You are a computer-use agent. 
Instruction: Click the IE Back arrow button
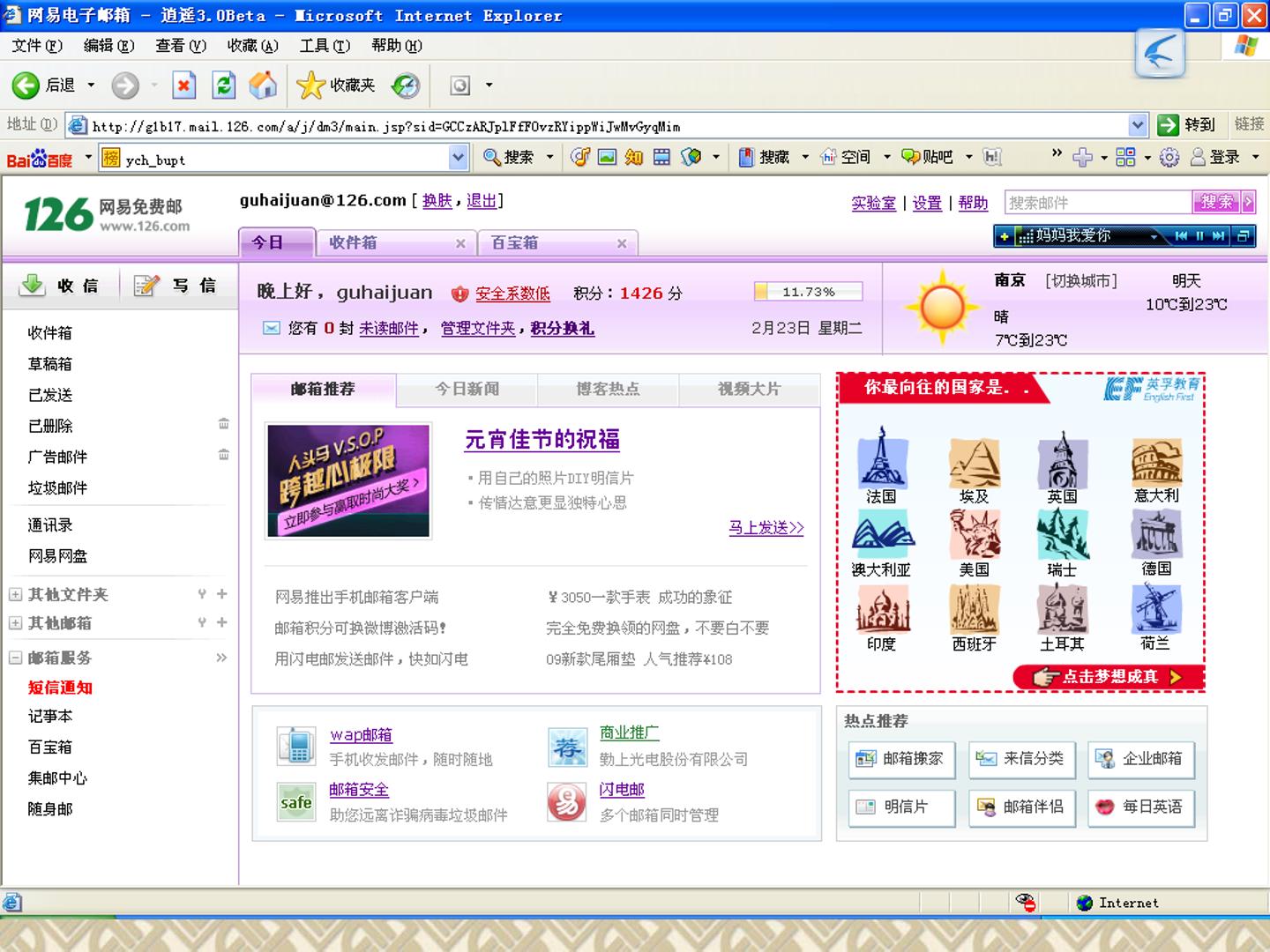pyautogui.click(x=26, y=86)
